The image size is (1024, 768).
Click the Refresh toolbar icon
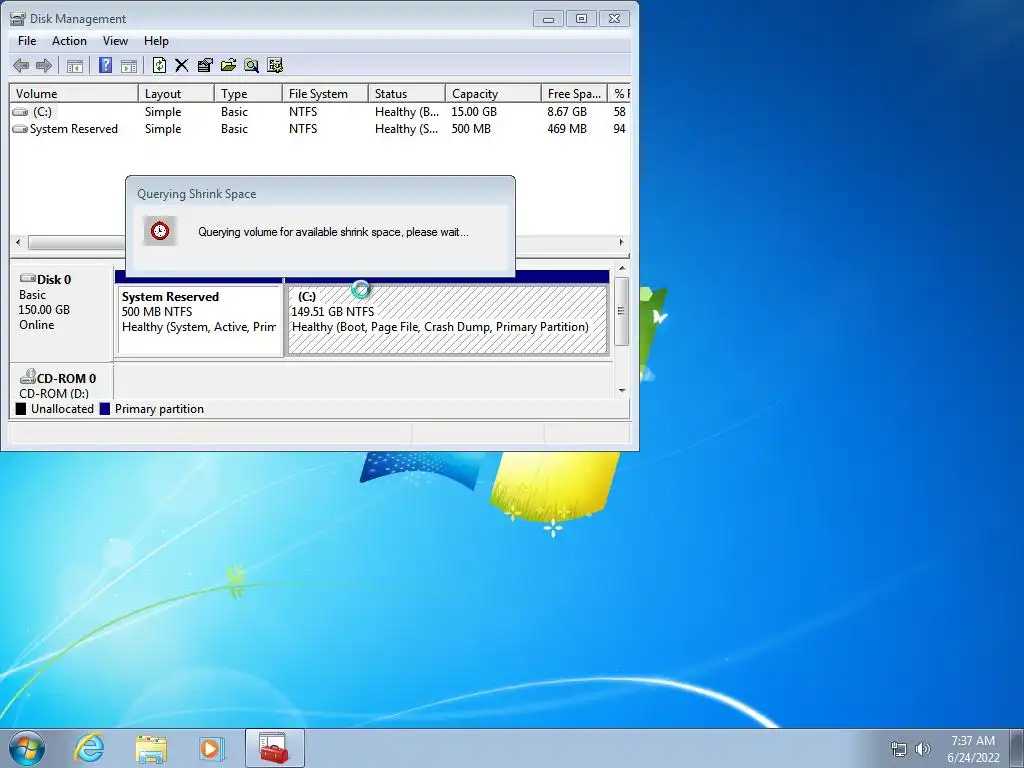(159, 65)
